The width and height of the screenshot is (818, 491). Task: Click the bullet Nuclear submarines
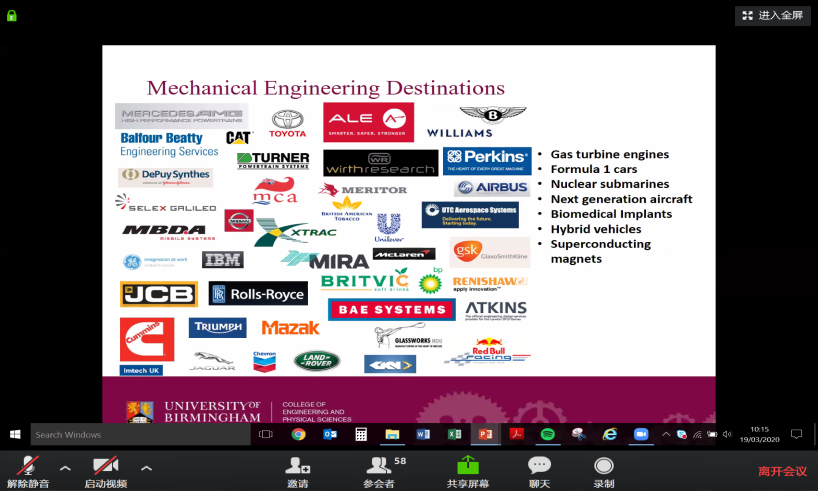click(x=609, y=184)
